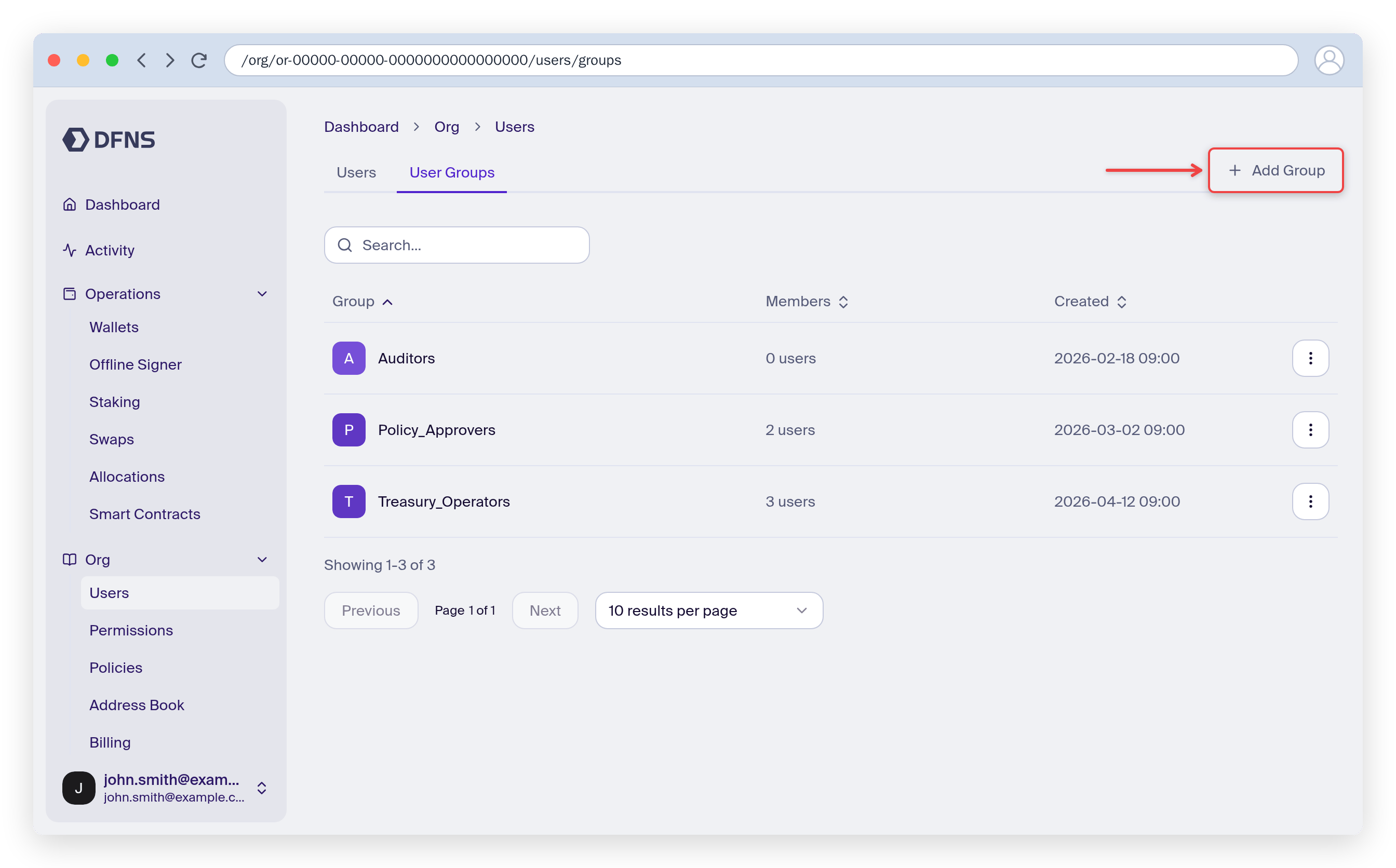
Task: Collapse the Org section chevron
Action: [262, 560]
